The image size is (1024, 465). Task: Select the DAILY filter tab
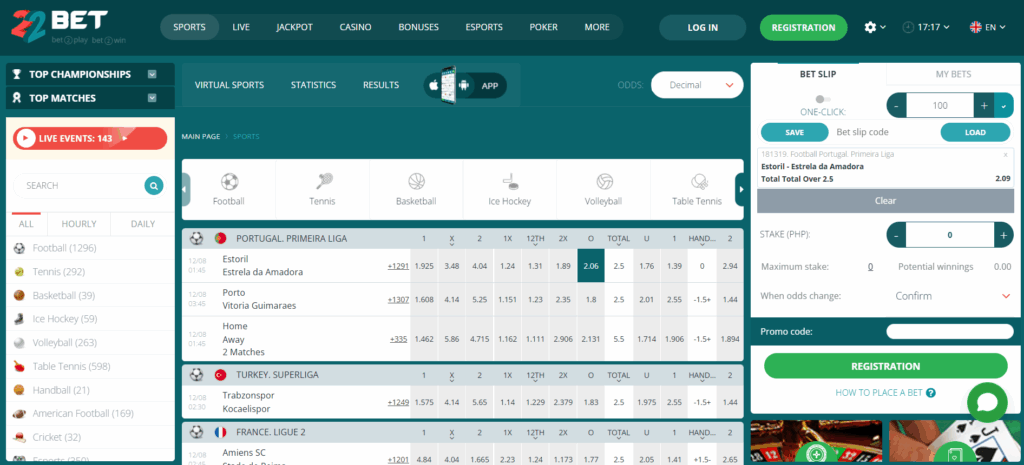142,224
